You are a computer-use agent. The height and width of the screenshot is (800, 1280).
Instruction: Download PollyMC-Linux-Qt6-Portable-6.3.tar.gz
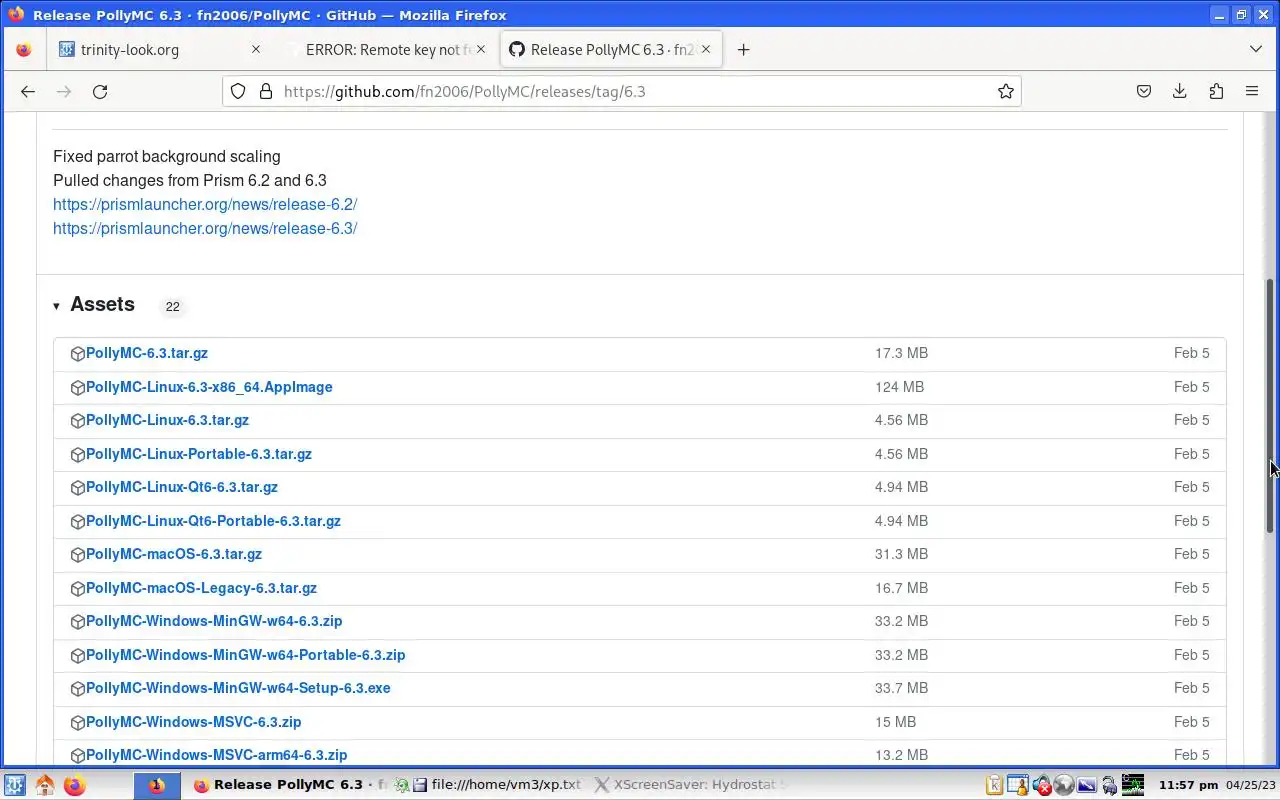click(213, 521)
